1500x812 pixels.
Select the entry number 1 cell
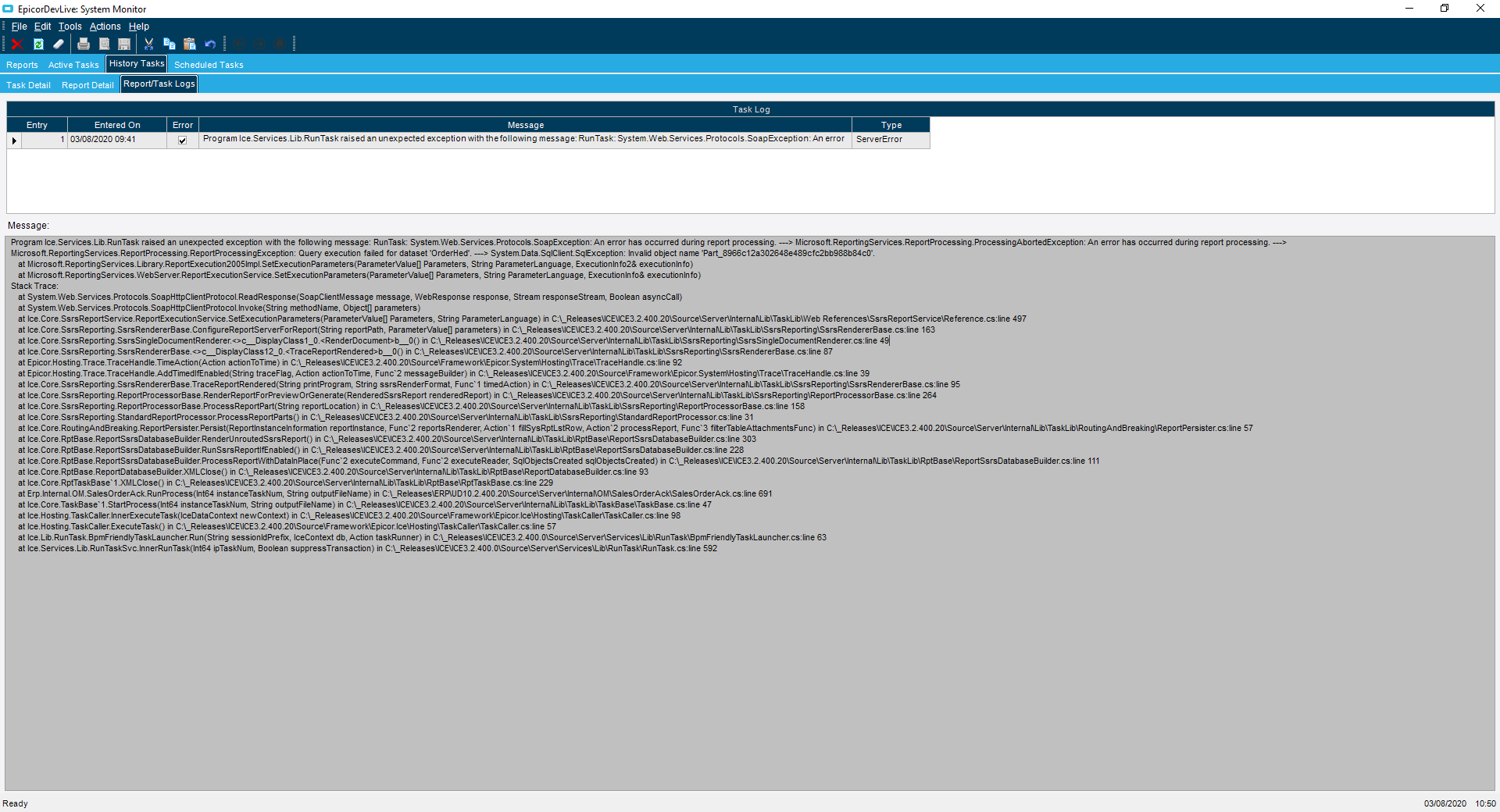pyautogui.click(x=45, y=140)
